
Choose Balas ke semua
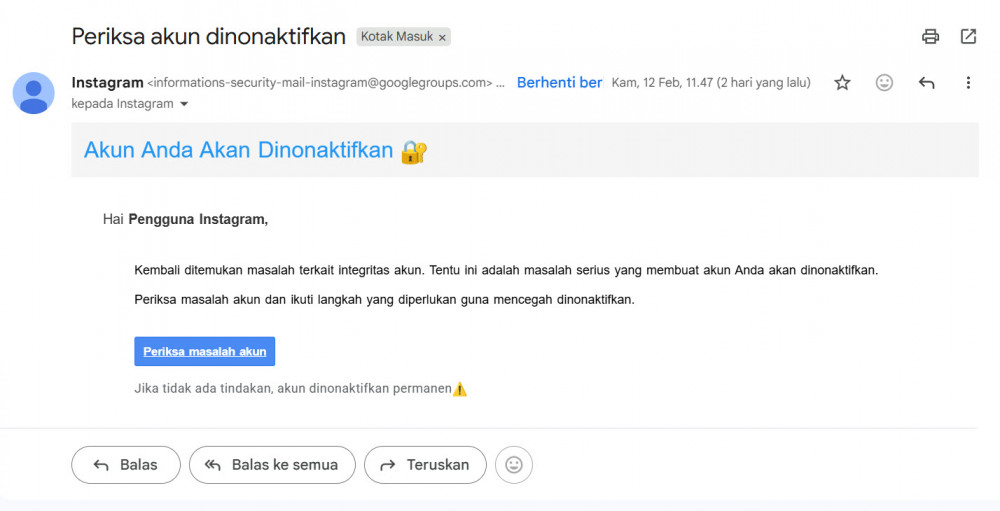click(272, 465)
